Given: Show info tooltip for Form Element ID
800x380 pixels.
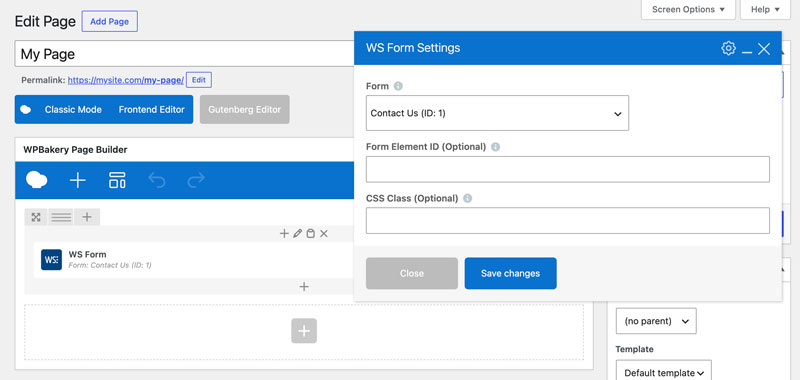Looking at the screenshot, I should click(x=495, y=147).
